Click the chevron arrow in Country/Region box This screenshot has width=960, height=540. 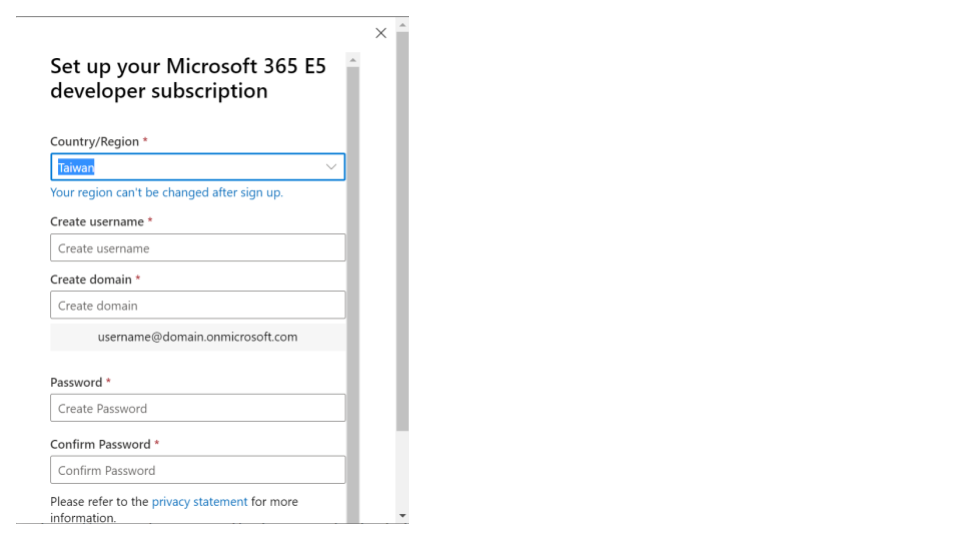click(331, 167)
